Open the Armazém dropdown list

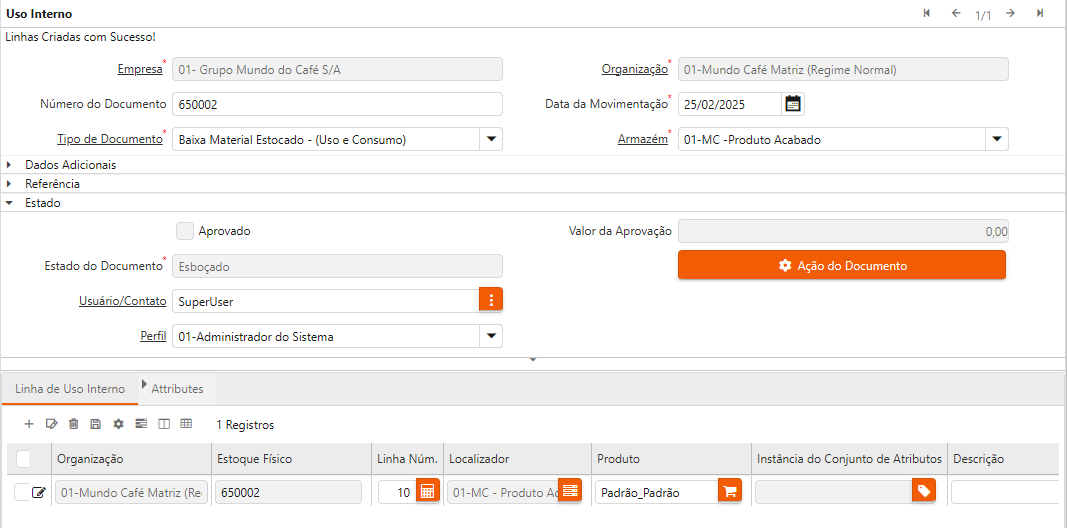pyautogui.click(x=997, y=139)
